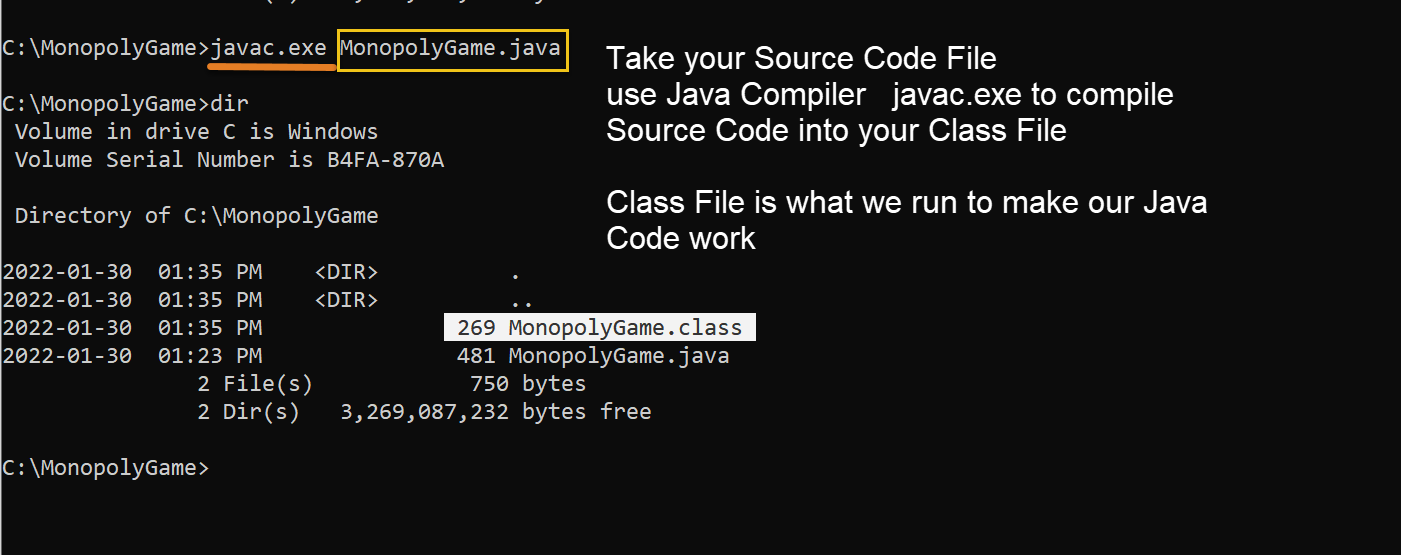The width and height of the screenshot is (1401, 555).
Task: Click the Directory of C:\MonopolyGame line
Action: coord(196,216)
